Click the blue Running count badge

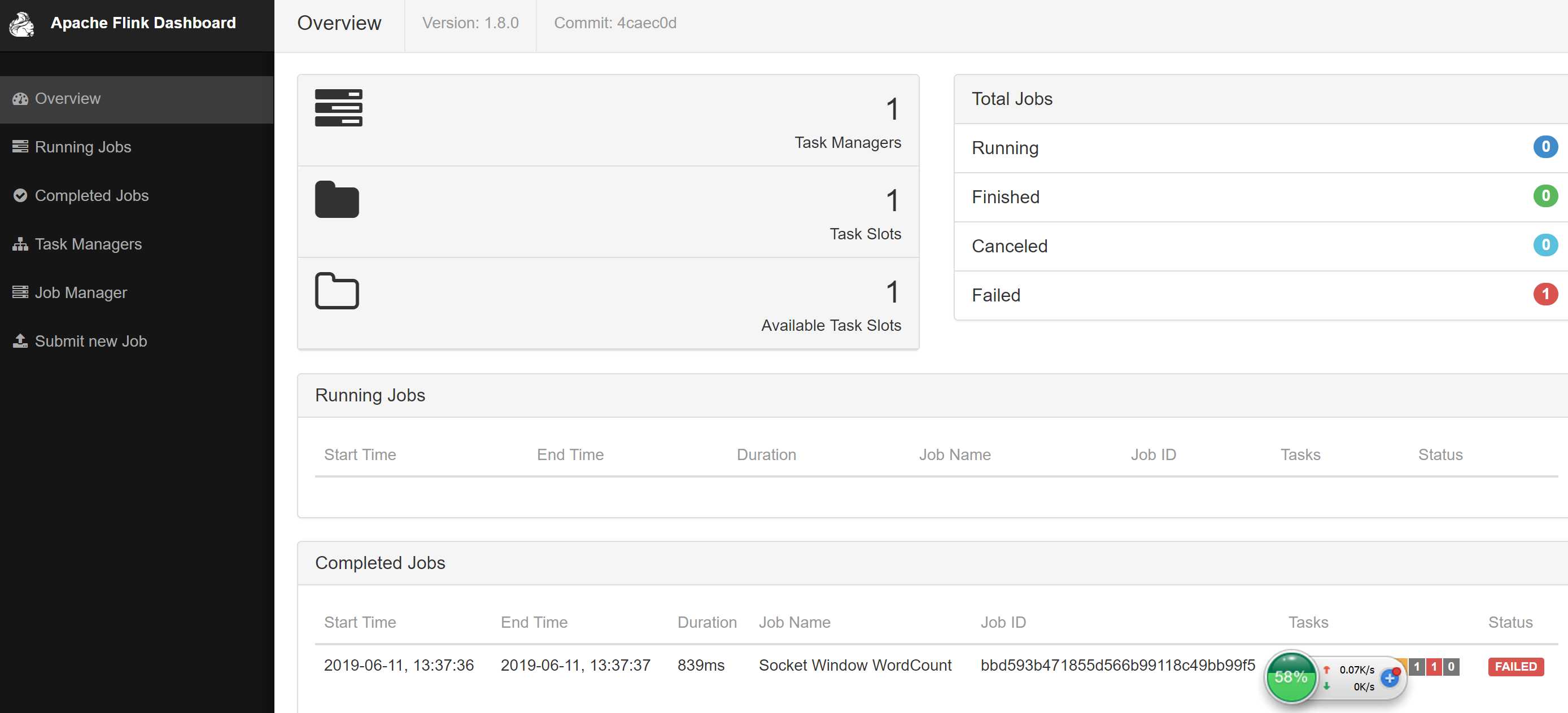point(1545,147)
